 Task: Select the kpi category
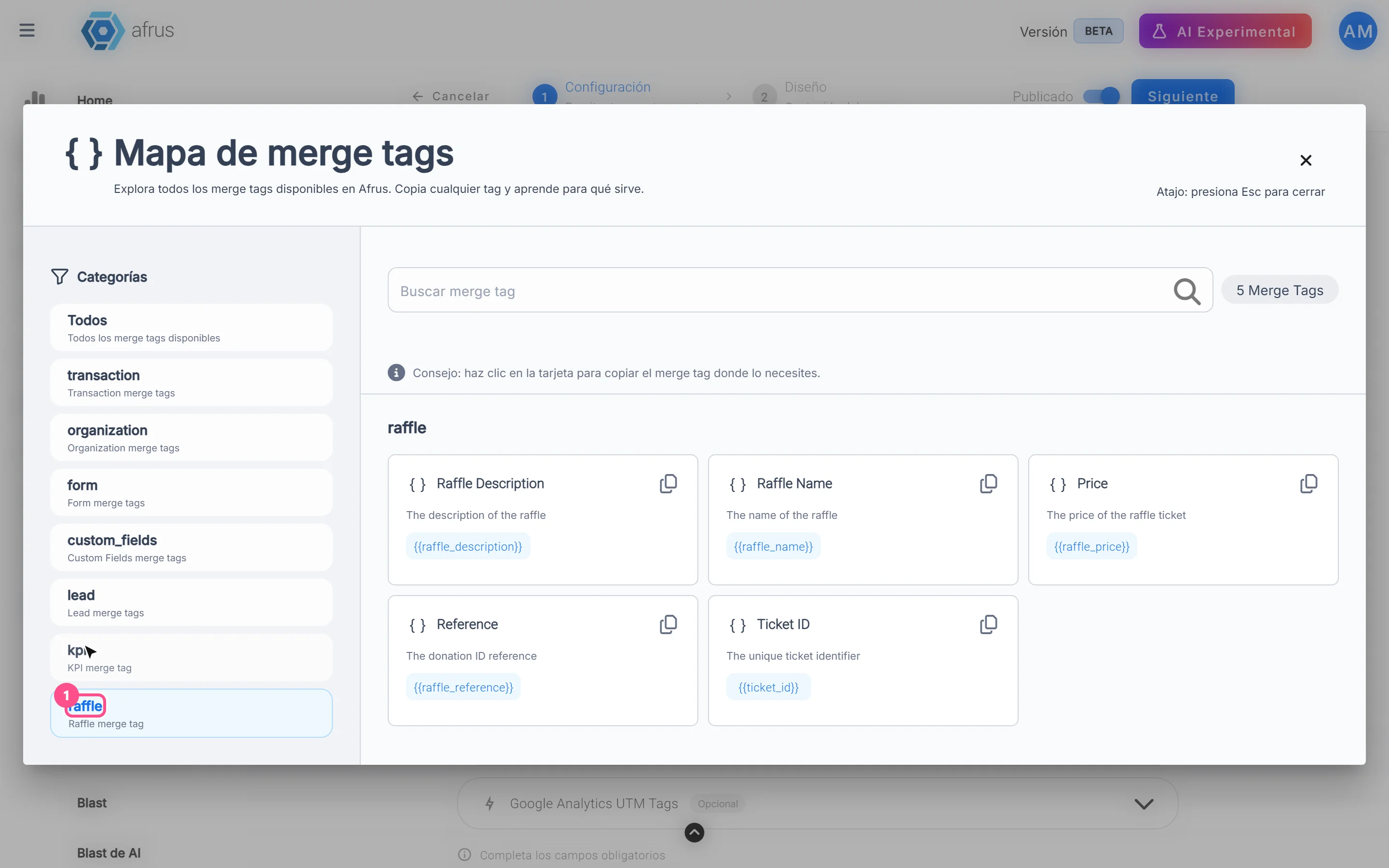click(191, 658)
